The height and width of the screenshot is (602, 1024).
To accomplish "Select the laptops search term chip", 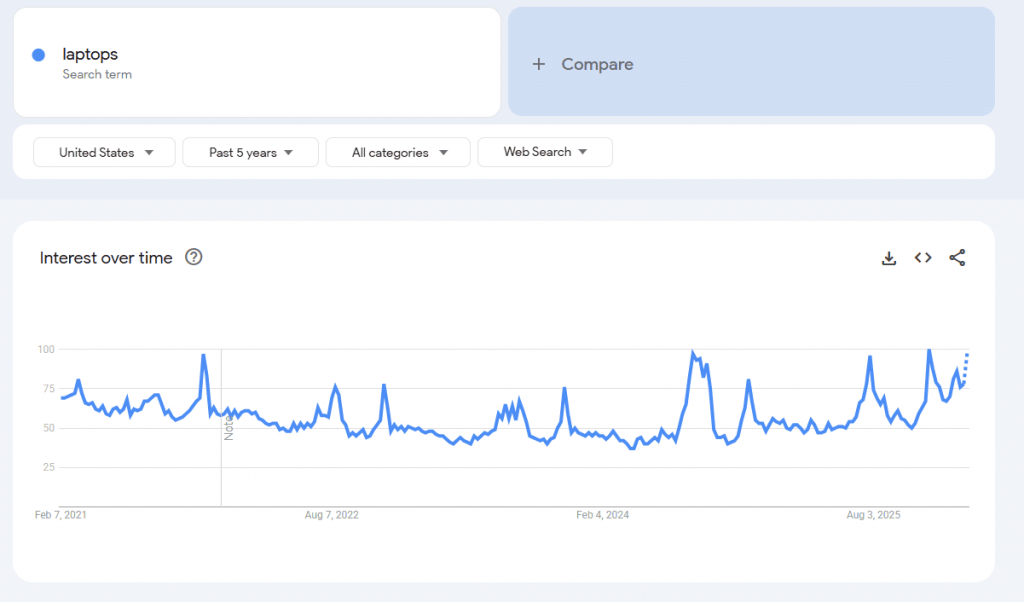I will pyautogui.click(x=90, y=54).
